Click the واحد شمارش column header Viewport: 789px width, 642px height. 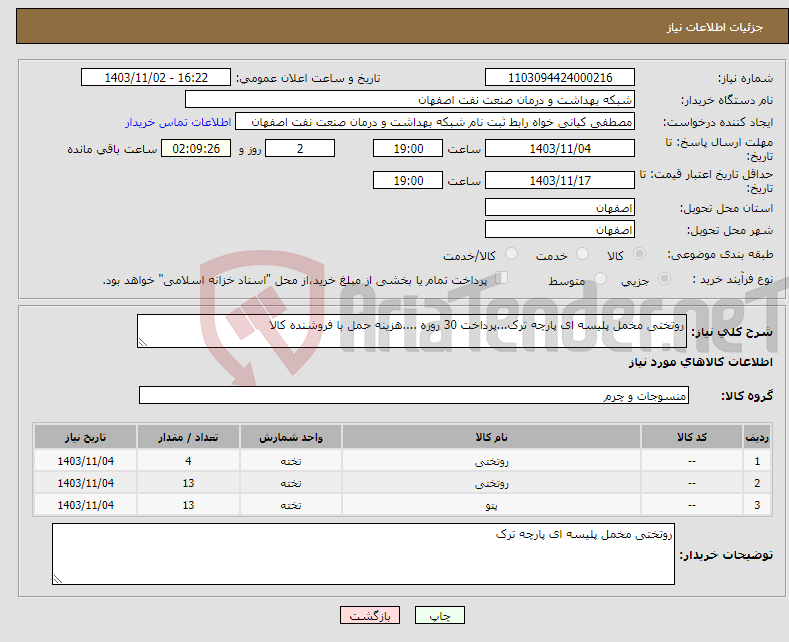pos(291,437)
